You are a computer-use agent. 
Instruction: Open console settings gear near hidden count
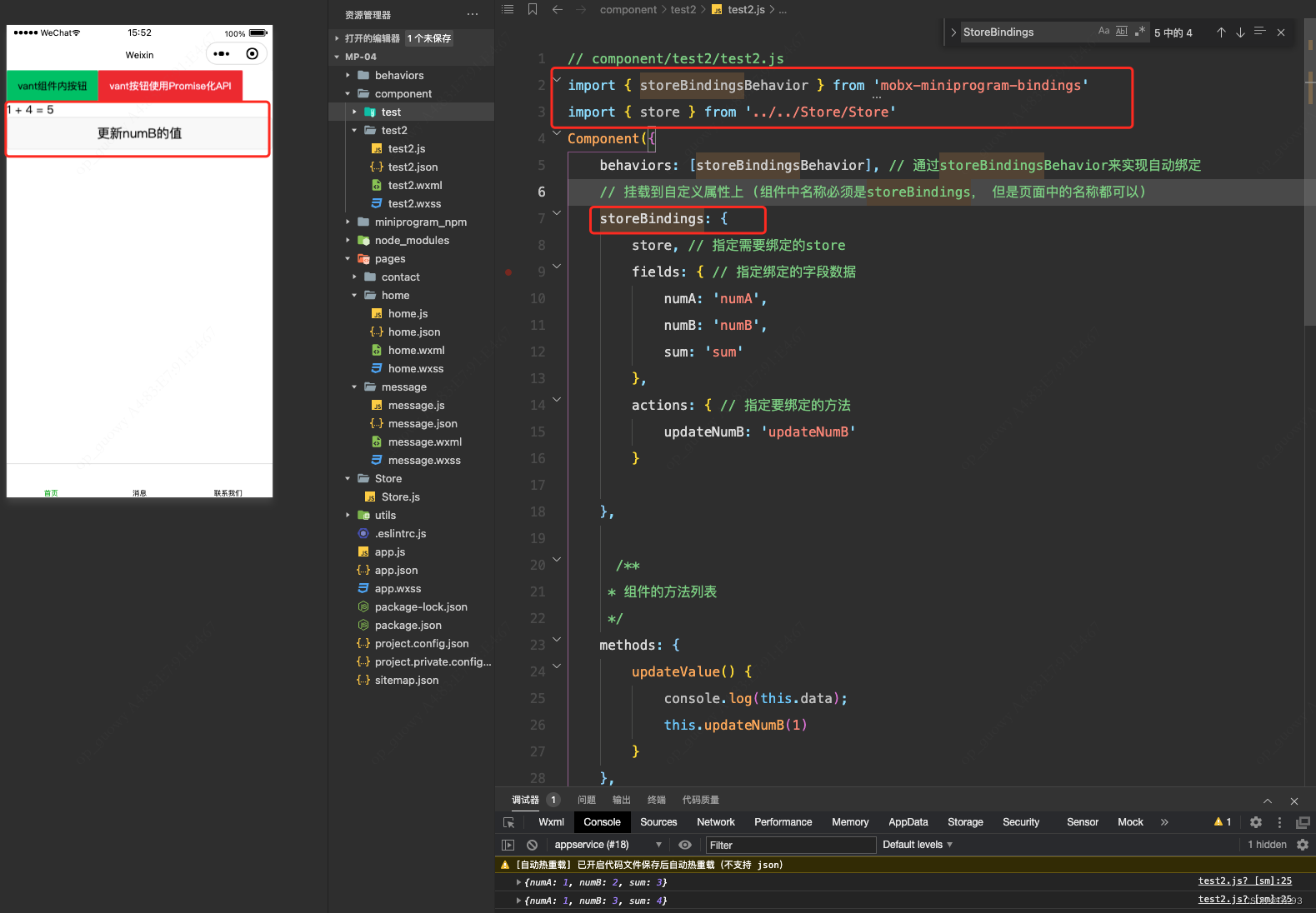[x=1303, y=845]
